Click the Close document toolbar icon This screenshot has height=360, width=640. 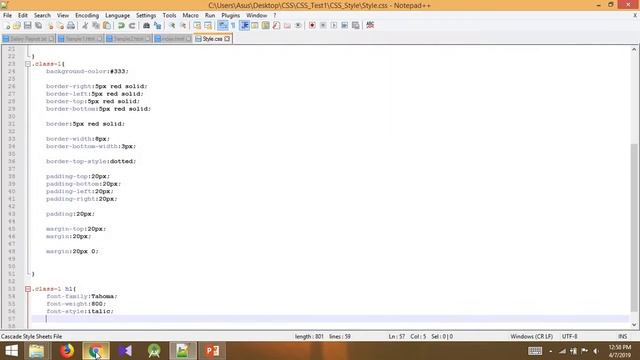(x=50, y=25)
